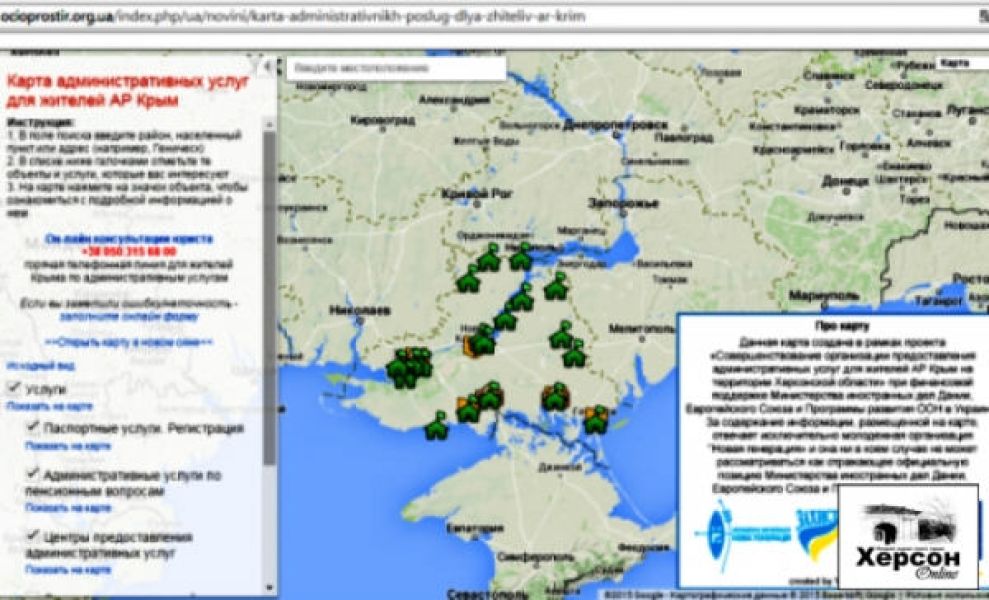Click the Исходный вид link
Viewport: 989px width, 600px height.
[x=28, y=366]
